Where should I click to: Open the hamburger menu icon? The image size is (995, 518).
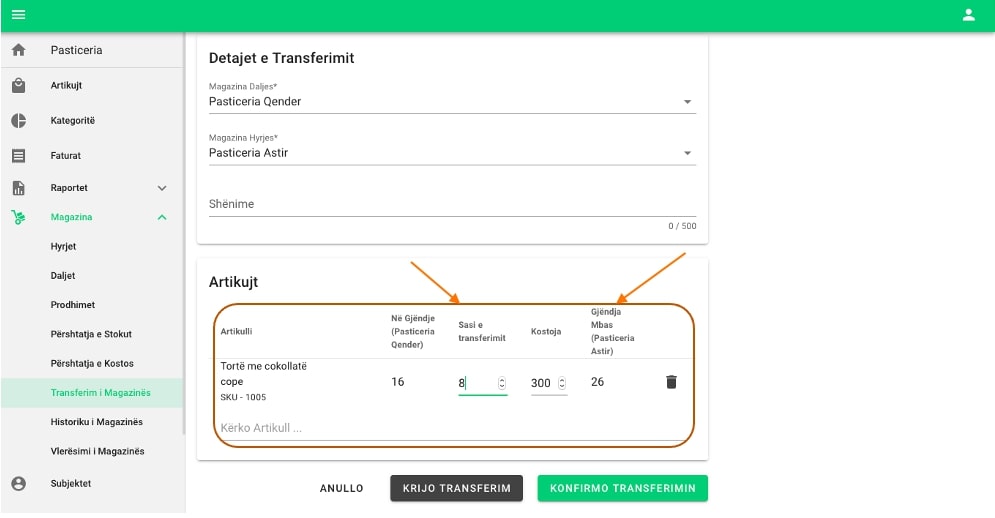point(18,15)
